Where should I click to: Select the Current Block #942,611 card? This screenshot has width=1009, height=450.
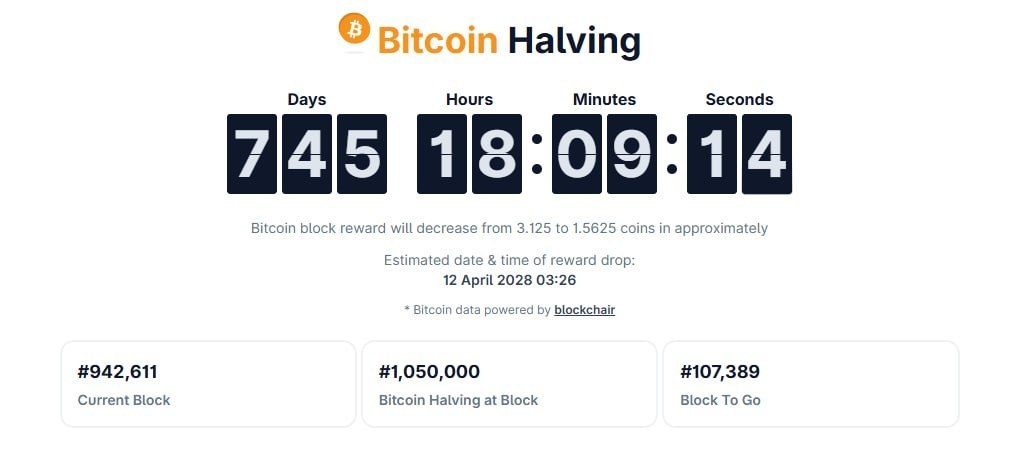point(208,384)
